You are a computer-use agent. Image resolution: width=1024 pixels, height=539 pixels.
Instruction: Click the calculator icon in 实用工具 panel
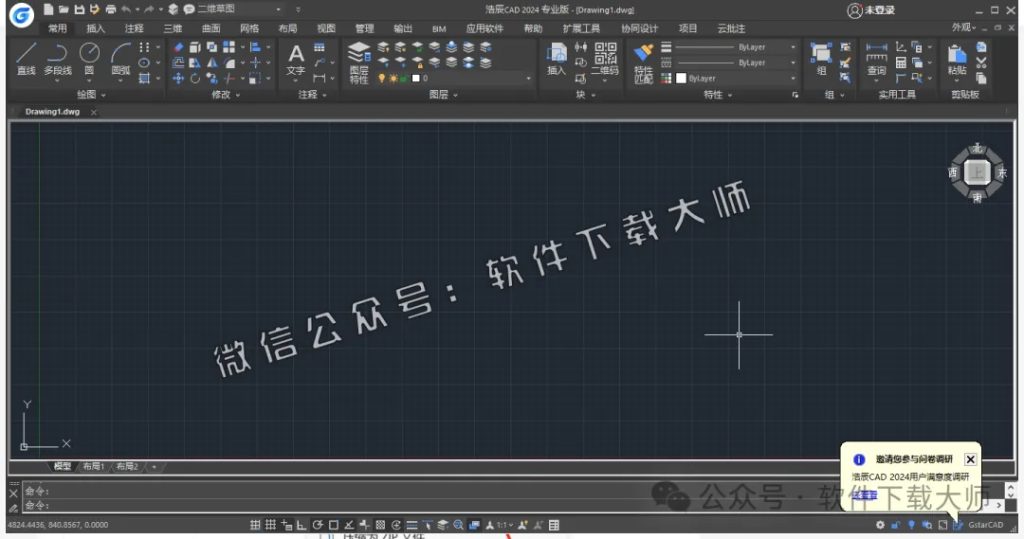click(901, 63)
